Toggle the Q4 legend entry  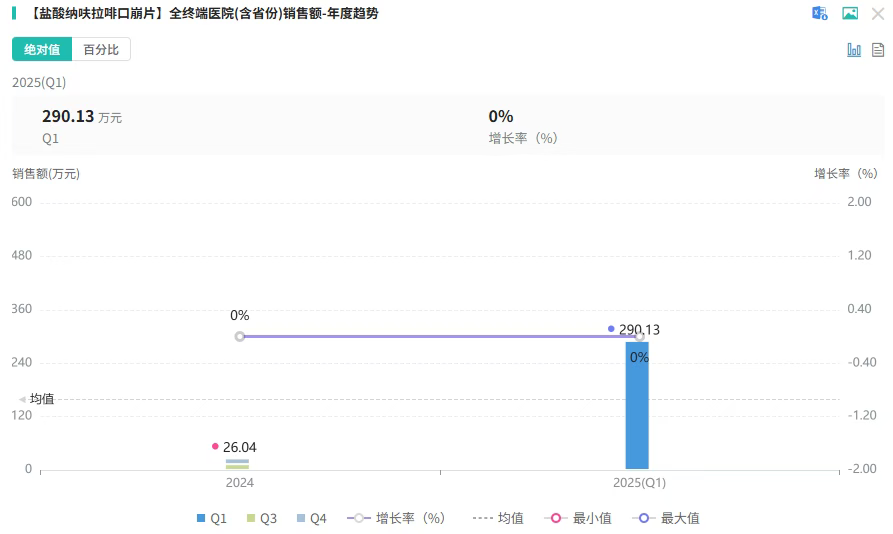click(x=312, y=518)
